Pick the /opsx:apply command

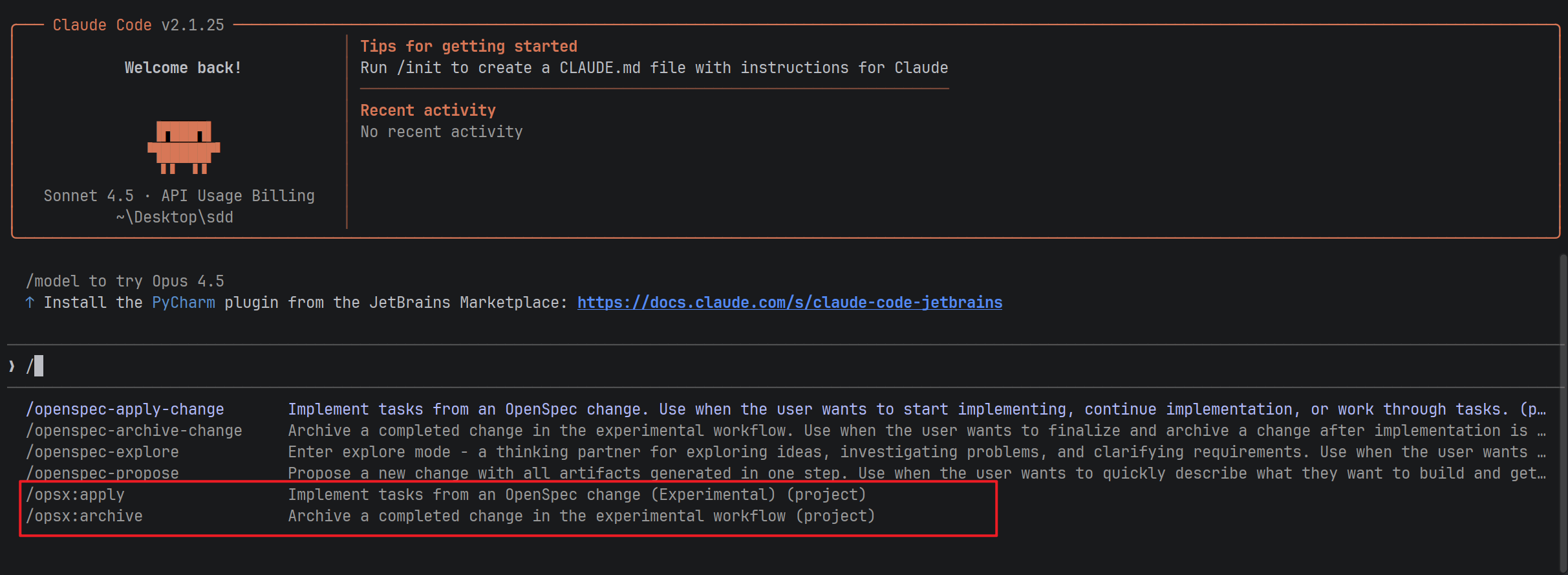click(75, 495)
